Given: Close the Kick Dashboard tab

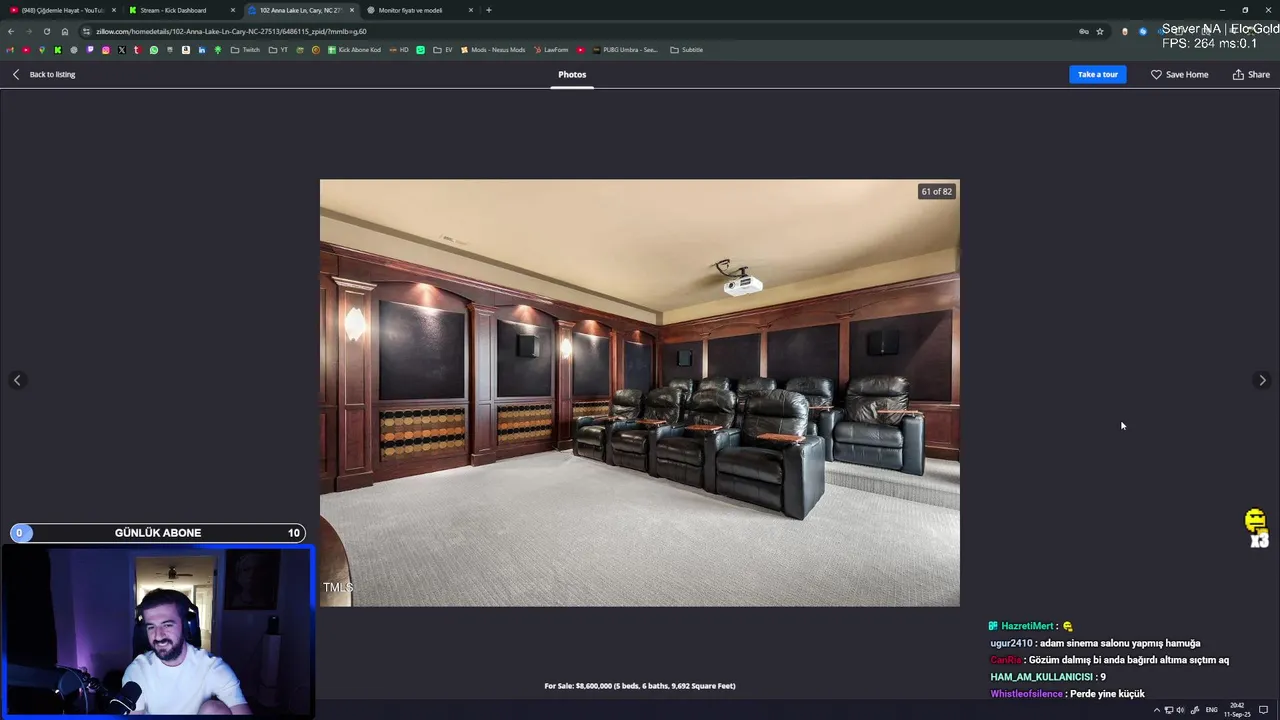Looking at the screenshot, I should [x=233, y=10].
